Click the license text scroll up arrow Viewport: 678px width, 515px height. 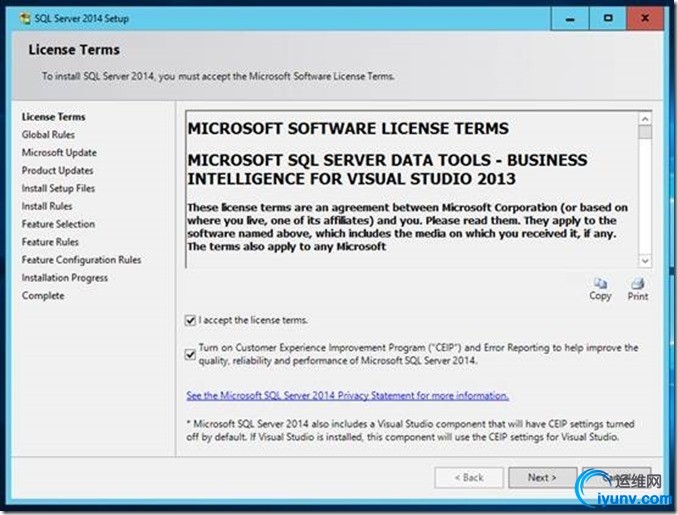(645, 119)
